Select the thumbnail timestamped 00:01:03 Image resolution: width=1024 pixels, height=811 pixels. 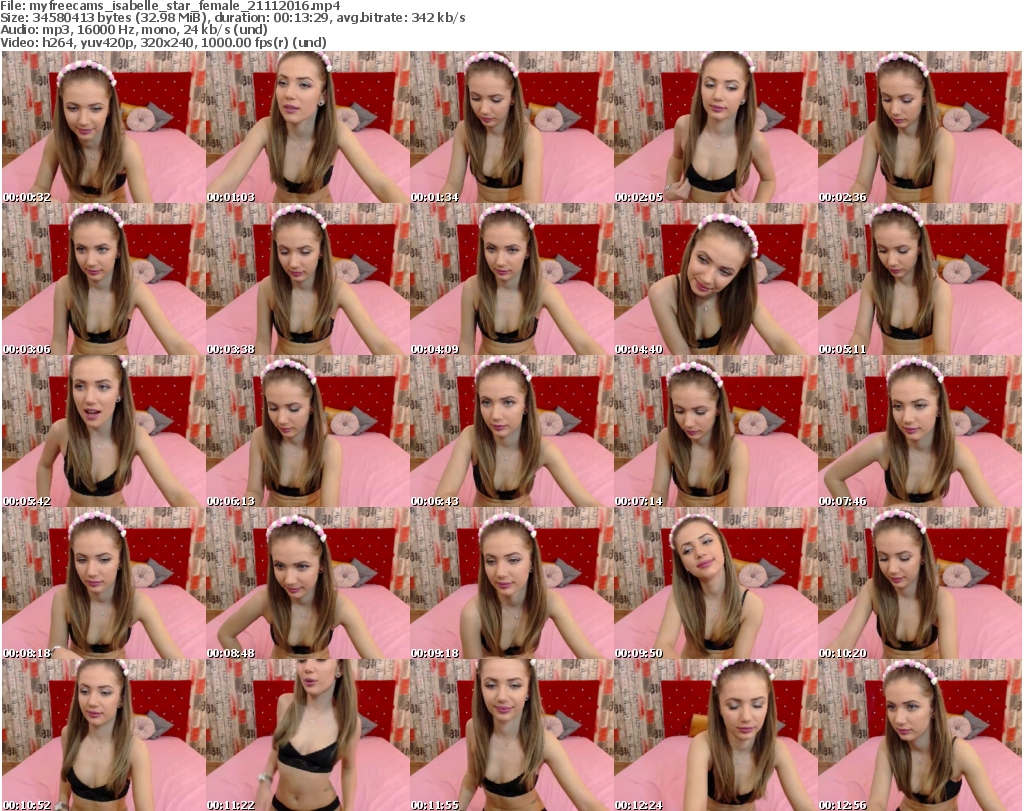pyautogui.click(x=308, y=127)
